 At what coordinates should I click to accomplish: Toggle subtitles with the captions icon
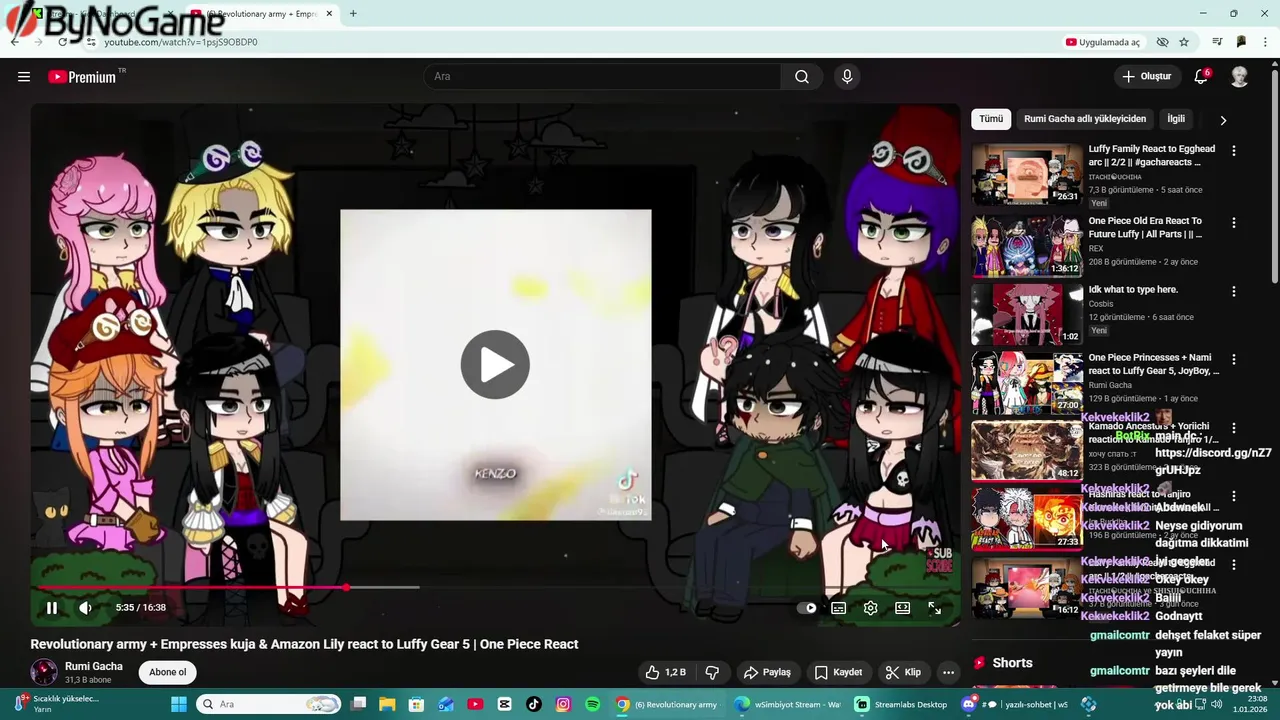click(839, 607)
